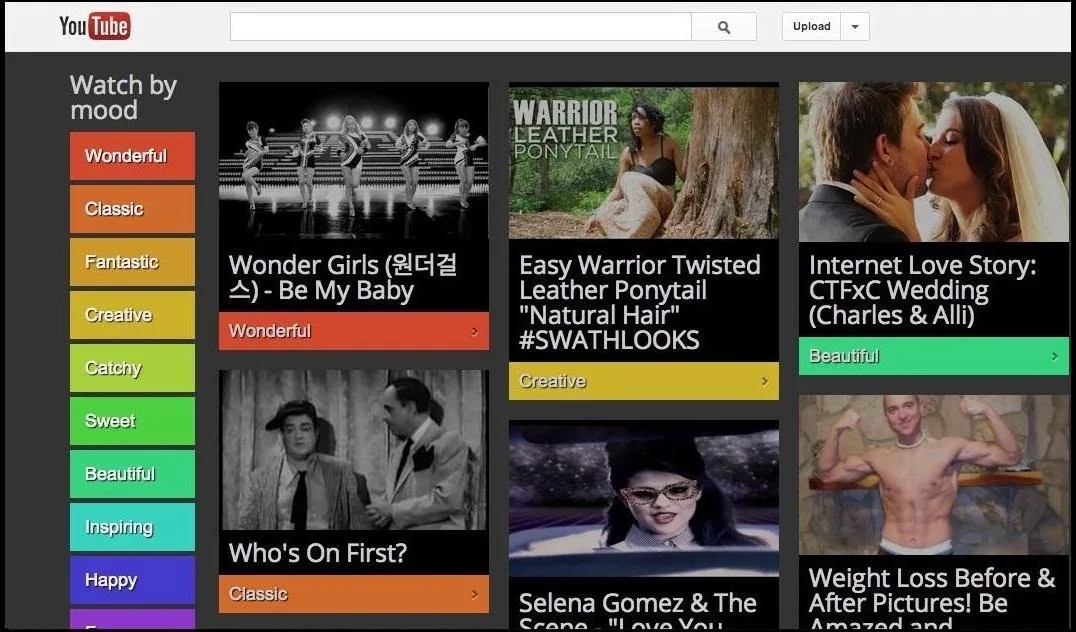The width and height of the screenshot is (1076, 632).
Task: Open the Weight Loss video thumbnail
Action: point(934,475)
